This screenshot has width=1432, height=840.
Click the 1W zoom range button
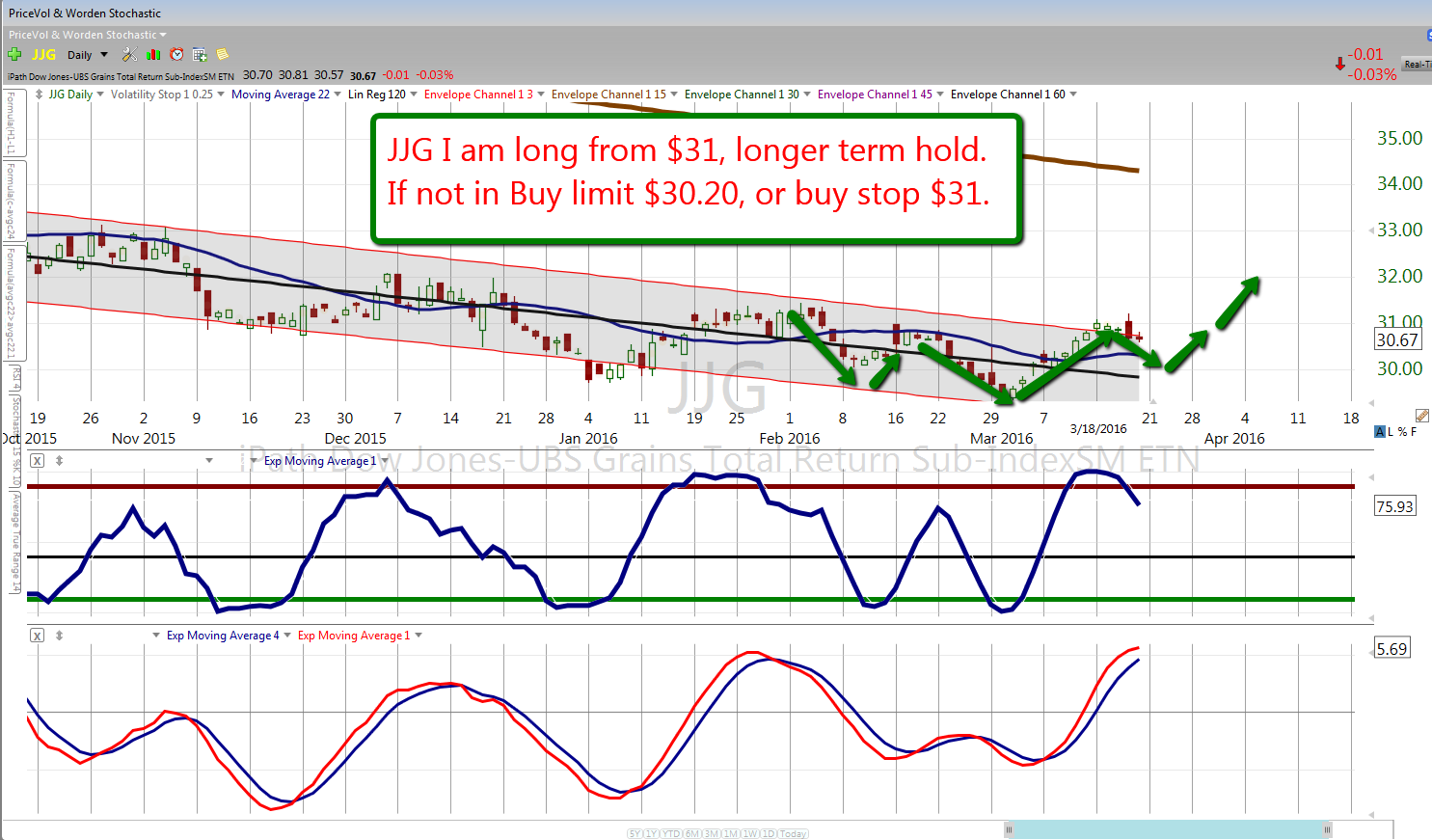(x=750, y=833)
